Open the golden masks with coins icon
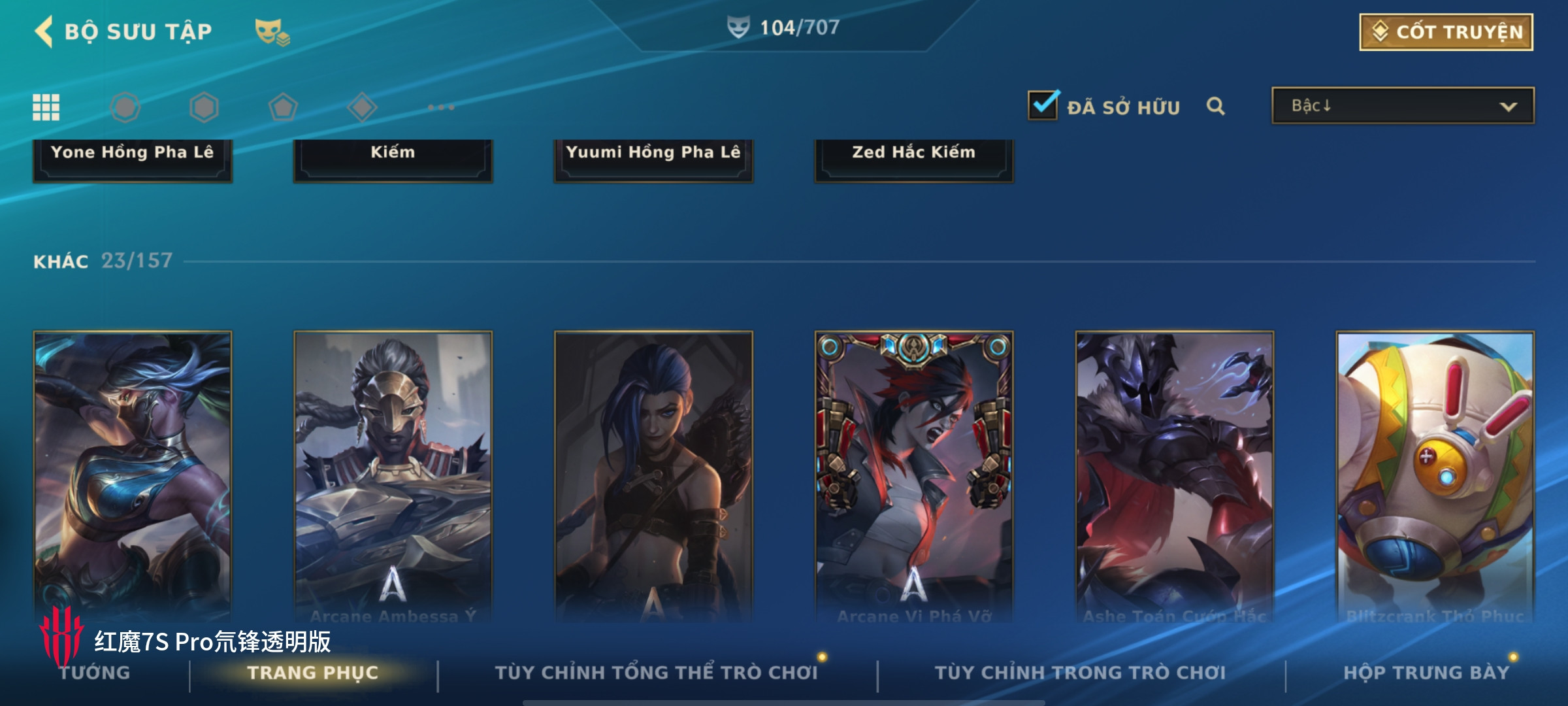 (x=272, y=32)
